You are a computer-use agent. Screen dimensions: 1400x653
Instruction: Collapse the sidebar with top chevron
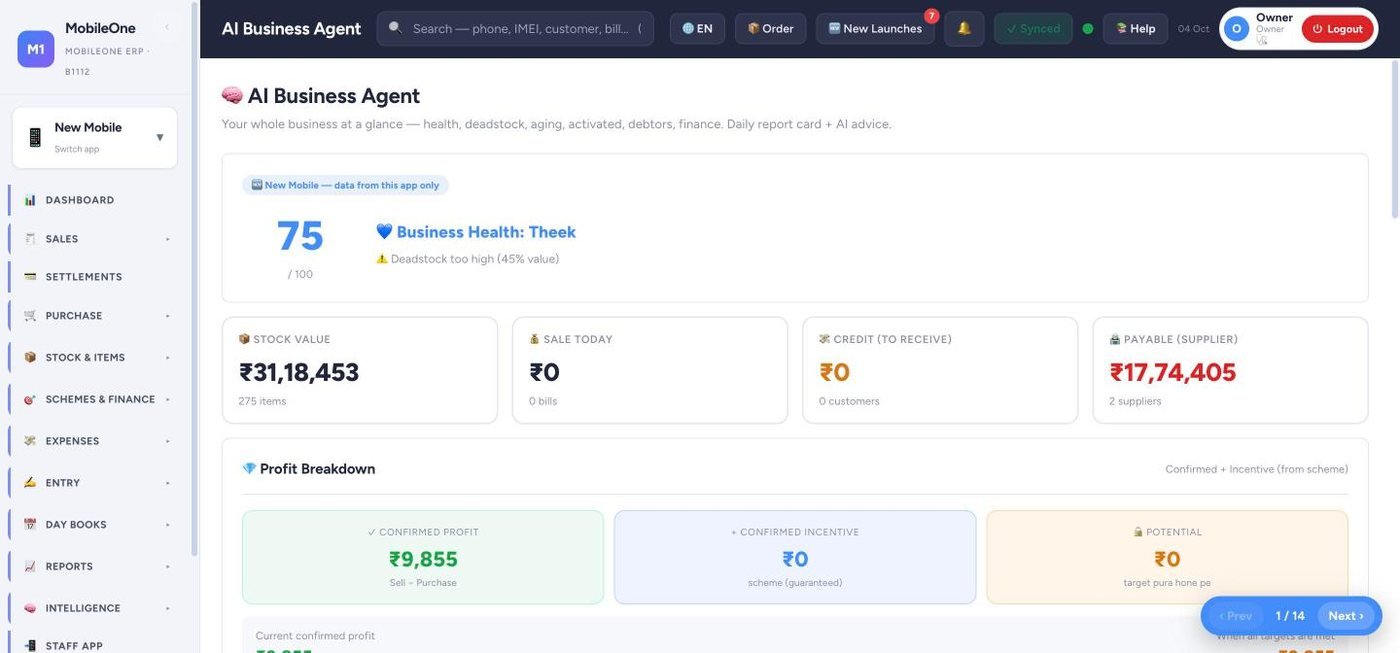tap(166, 28)
